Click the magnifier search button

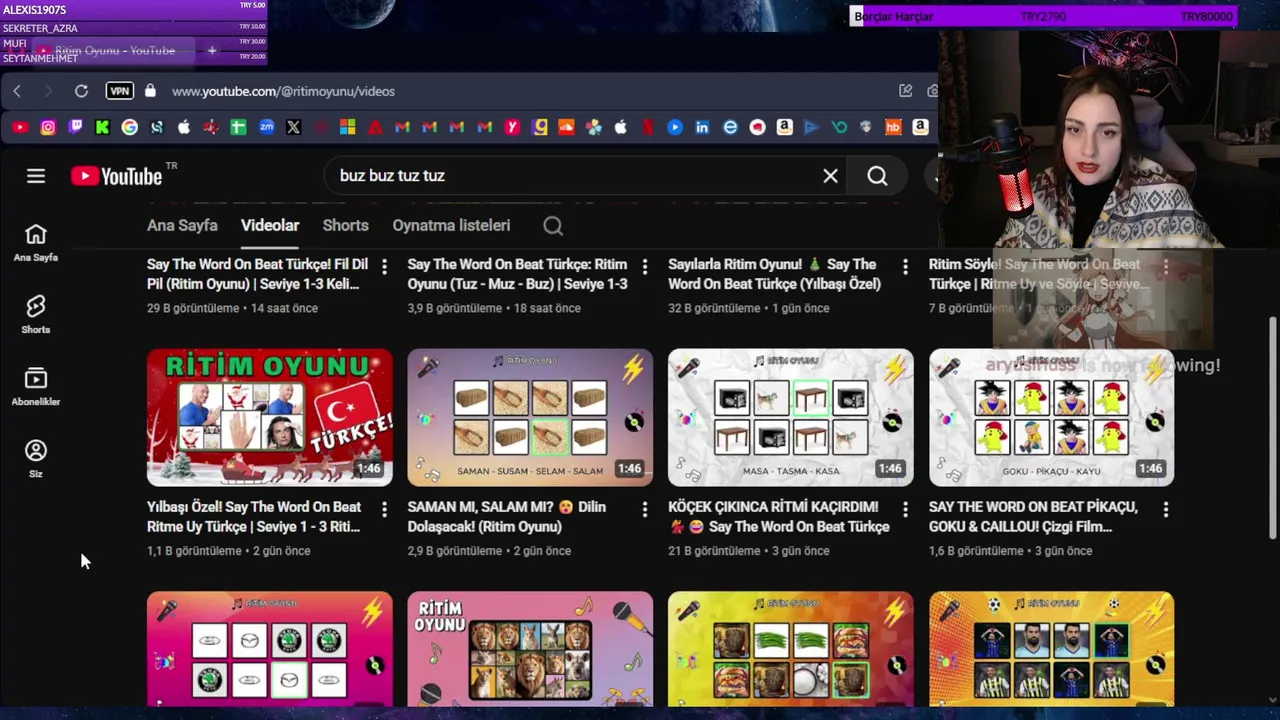tap(877, 176)
